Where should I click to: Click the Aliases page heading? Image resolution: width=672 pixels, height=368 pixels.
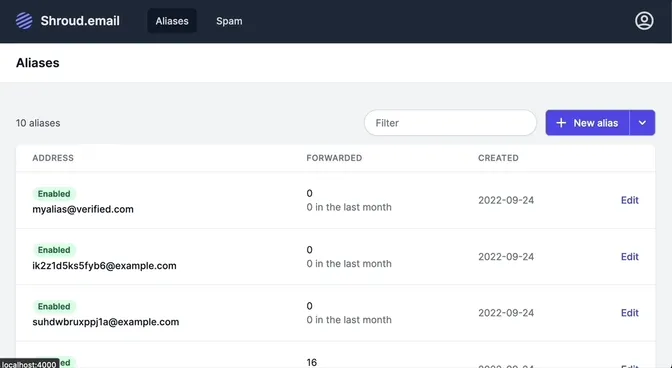pyautogui.click(x=38, y=63)
